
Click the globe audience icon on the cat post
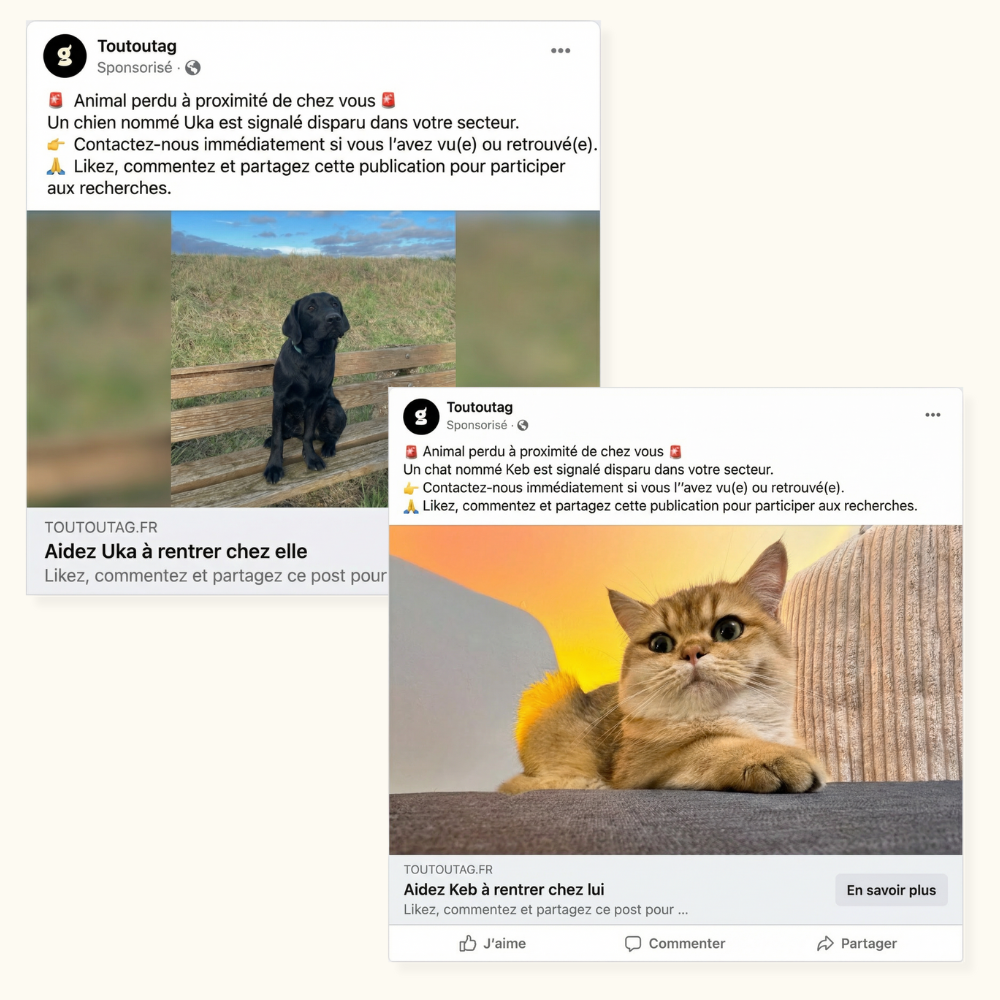point(522,425)
